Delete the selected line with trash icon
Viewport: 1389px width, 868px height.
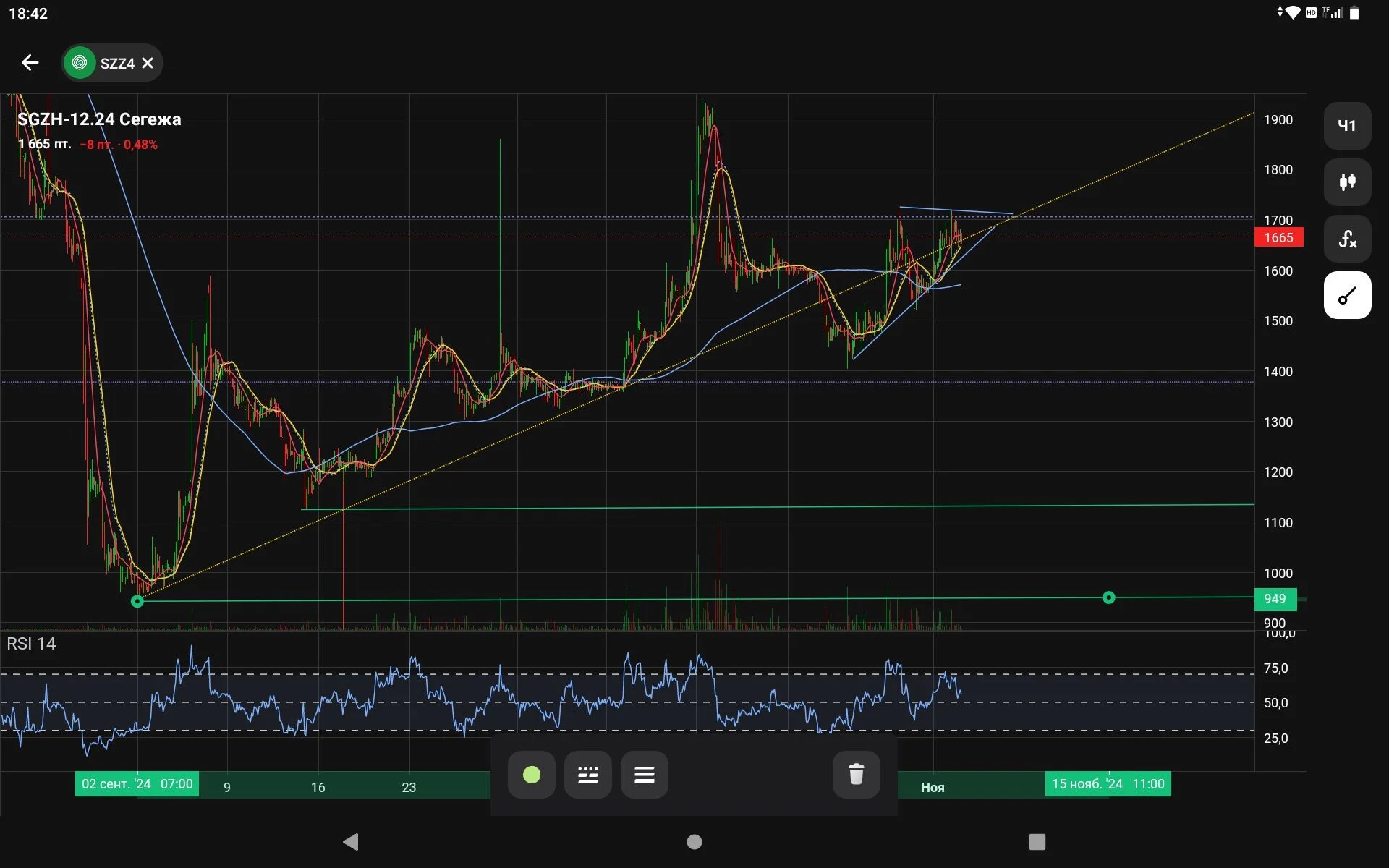pyautogui.click(x=857, y=775)
